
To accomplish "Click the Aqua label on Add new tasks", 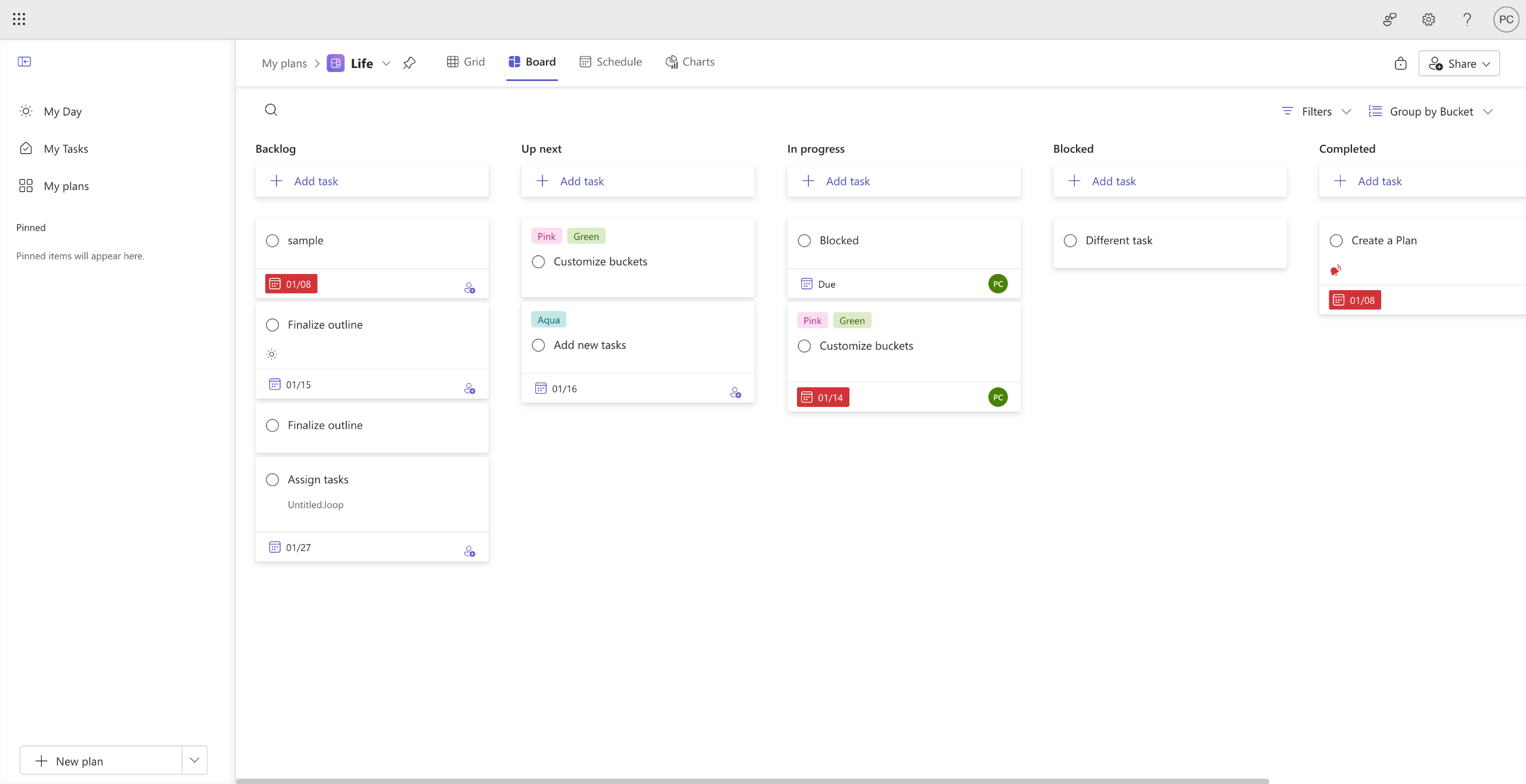I will (548, 320).
